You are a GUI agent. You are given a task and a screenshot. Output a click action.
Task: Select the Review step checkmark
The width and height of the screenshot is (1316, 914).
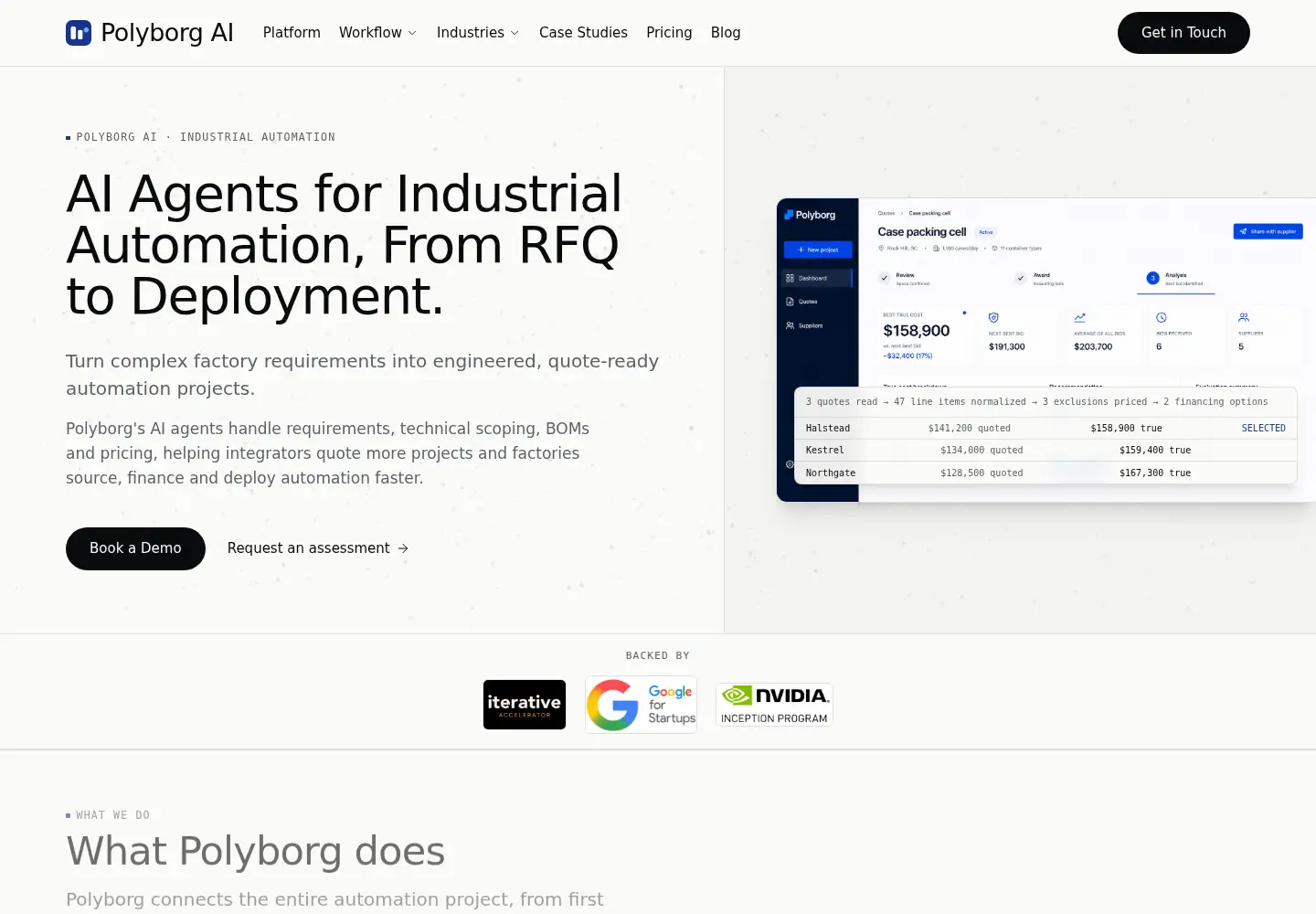[x=884, y=278]
